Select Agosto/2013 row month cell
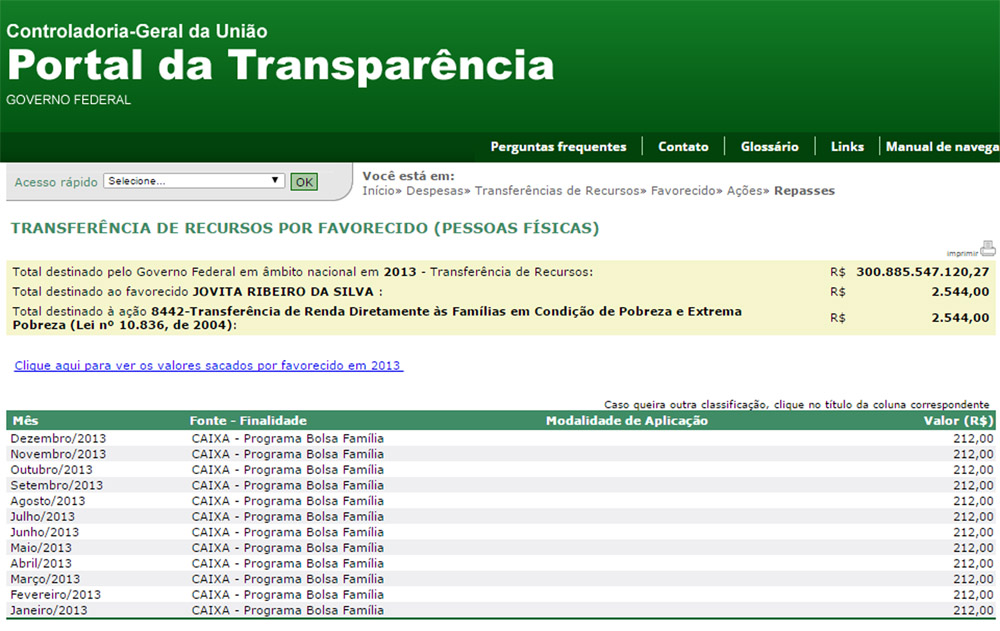Screen dimensions: 1000x631 pos(47,501)
